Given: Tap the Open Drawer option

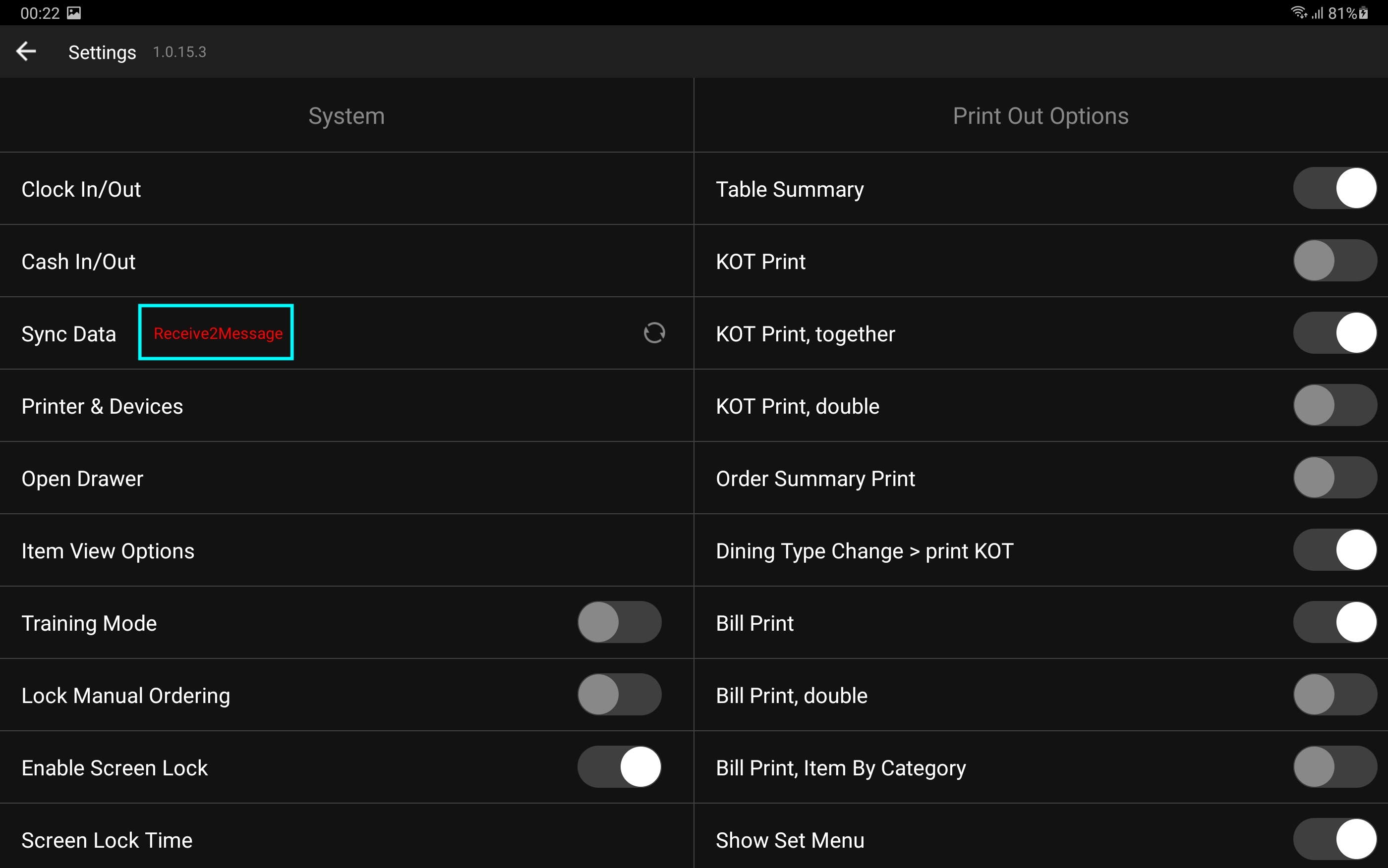Looking at the screenshot, I should click(x=82, y=479).
